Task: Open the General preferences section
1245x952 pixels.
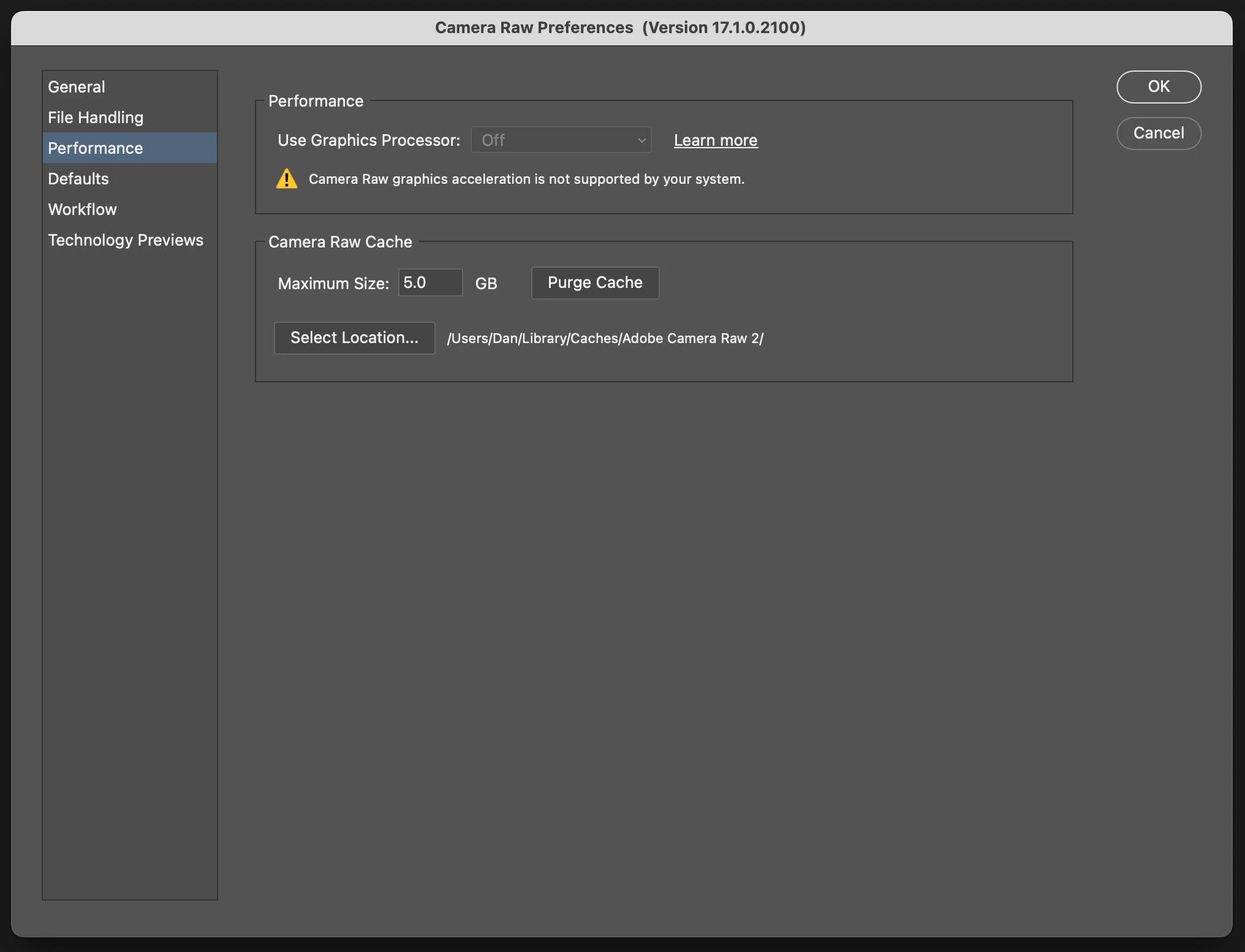Action: coord(77,87)
